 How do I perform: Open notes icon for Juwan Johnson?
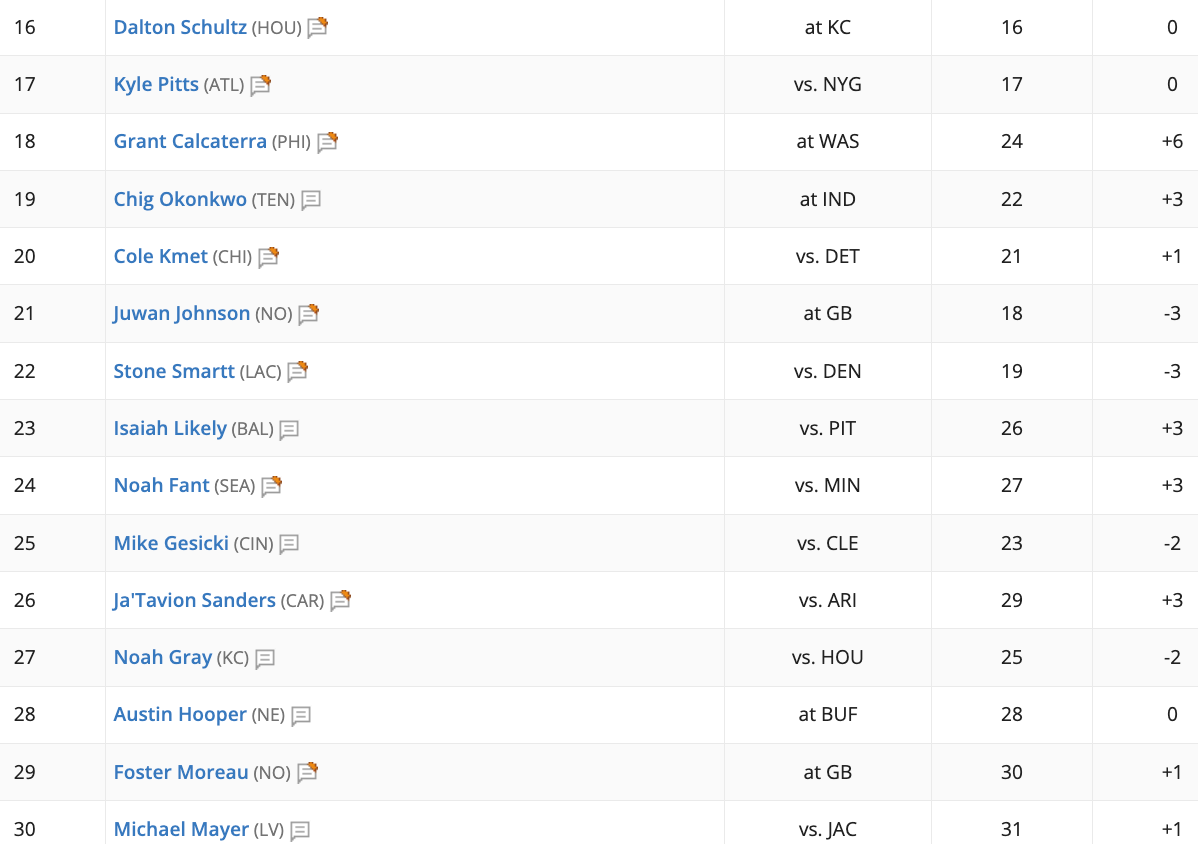pyautogui.click(x=308, y=315)
